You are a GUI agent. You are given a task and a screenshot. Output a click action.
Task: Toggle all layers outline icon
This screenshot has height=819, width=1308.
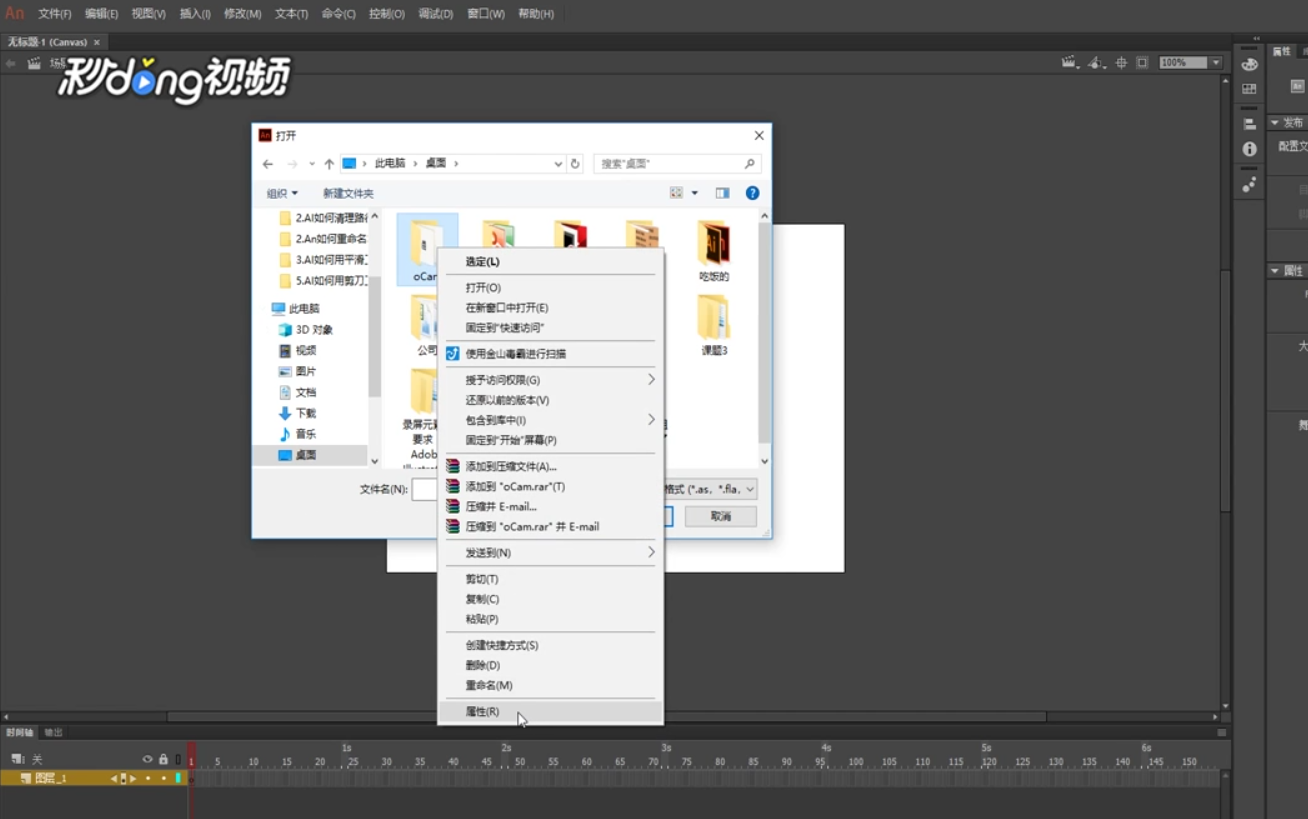pyautogui.click(x=178, y=759)
